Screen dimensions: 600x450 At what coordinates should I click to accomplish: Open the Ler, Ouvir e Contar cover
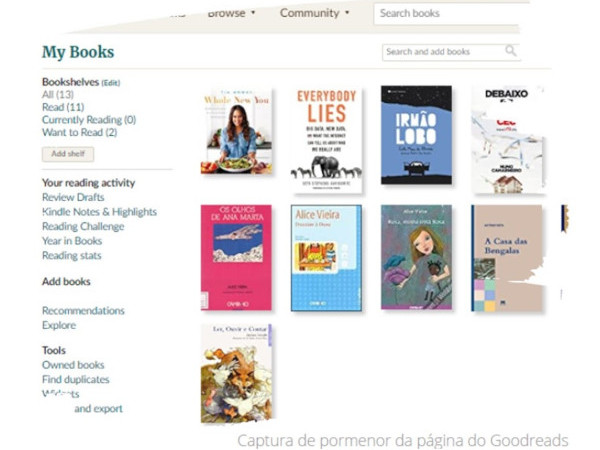pos(236,373)
